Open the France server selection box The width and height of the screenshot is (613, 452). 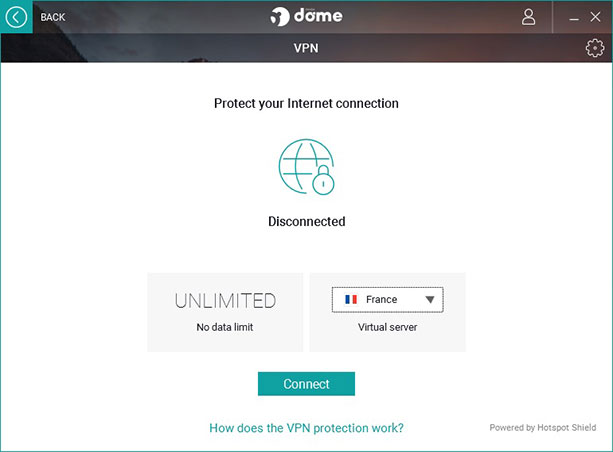[x=387, y=300]
